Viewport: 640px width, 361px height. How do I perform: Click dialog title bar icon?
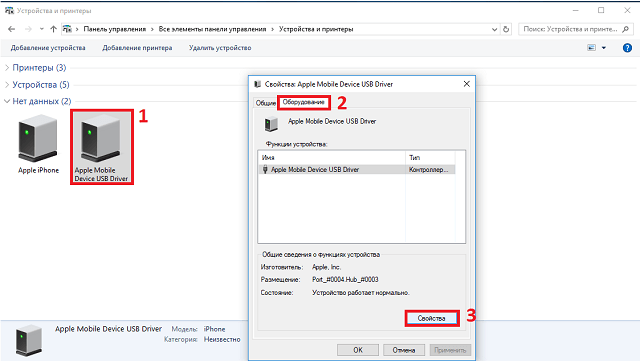[258, 84]
